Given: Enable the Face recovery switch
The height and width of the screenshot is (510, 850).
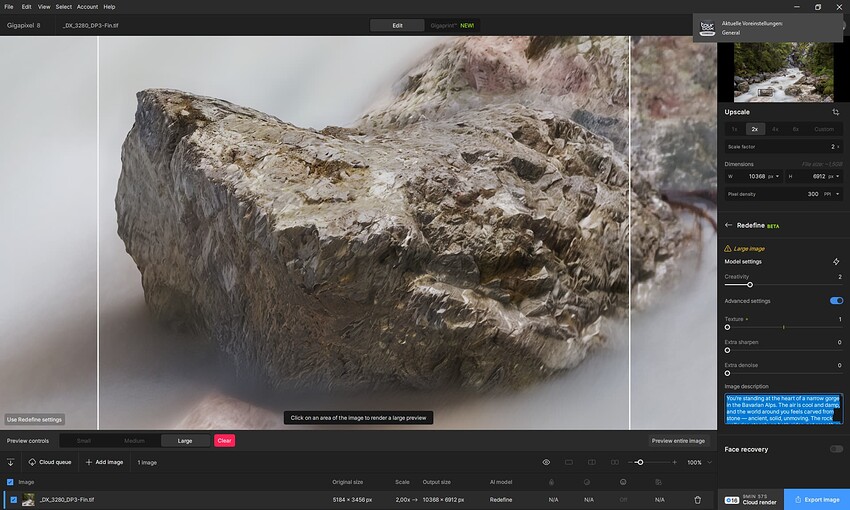Looking at the screenshot, I should point(836,449).
